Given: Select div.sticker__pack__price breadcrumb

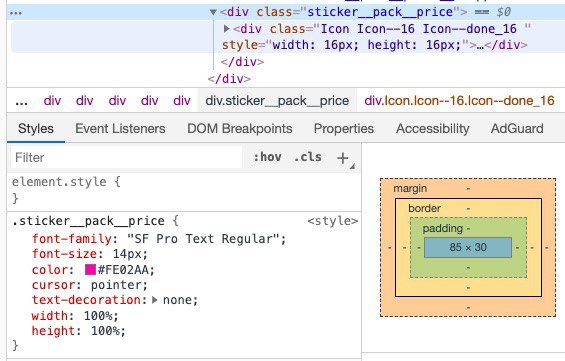Looking at the screenshot, I should pos(277,101).
